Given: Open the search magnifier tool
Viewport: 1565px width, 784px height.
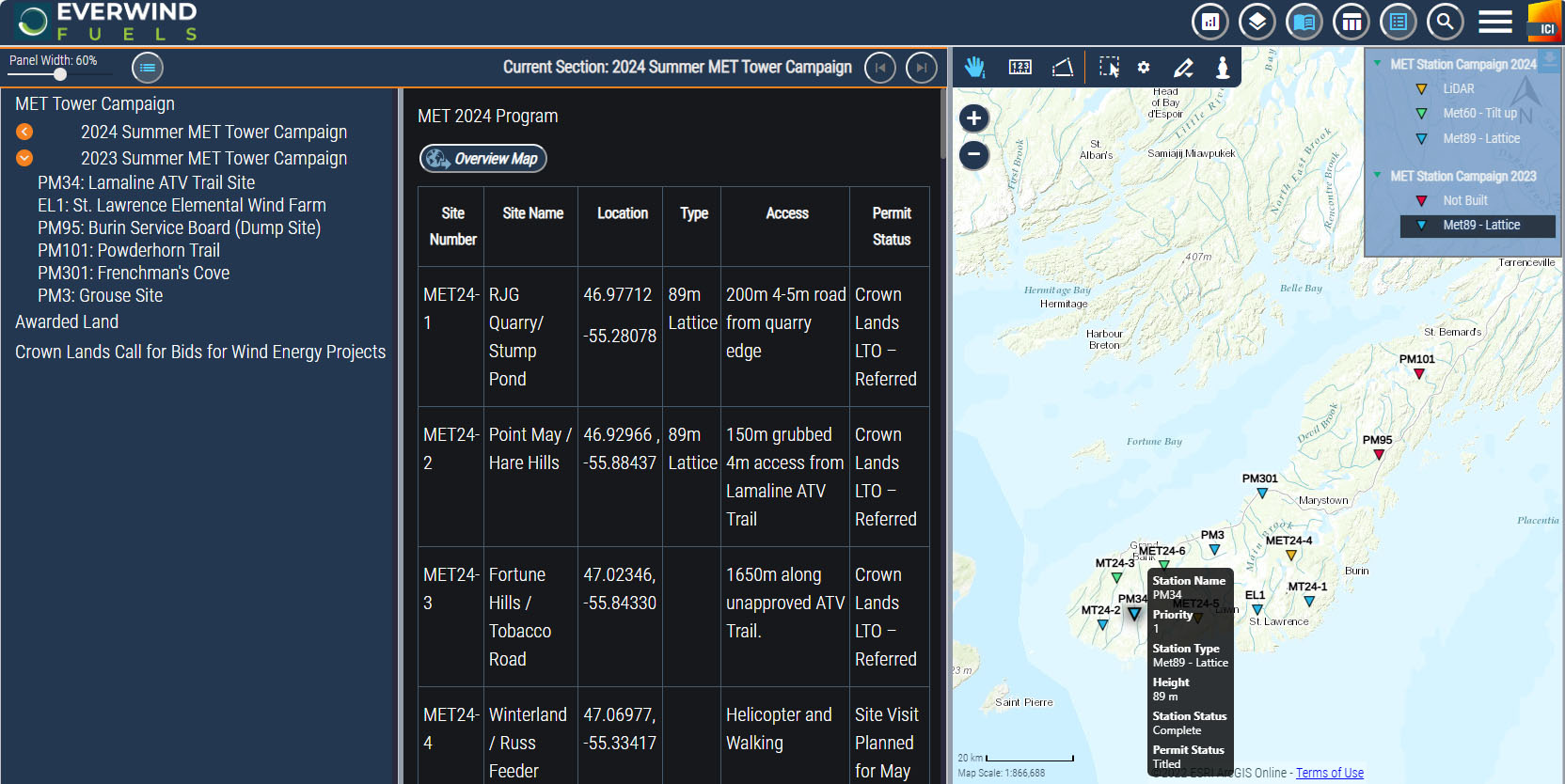Looking at the screenshot, I should (1445, 22).
